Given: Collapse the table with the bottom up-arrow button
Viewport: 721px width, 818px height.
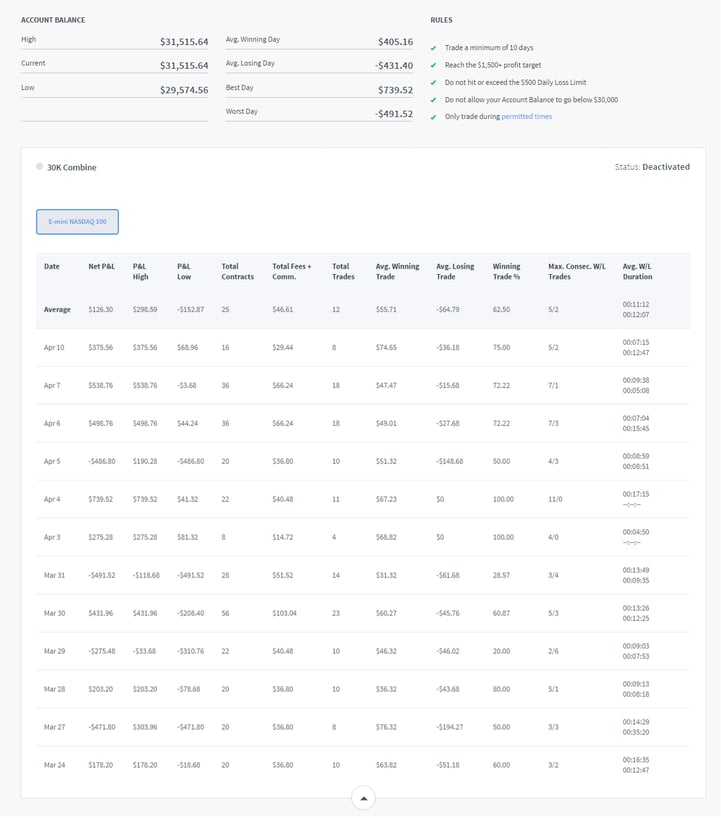Looking at the screenshot, I should click(363, 798).
